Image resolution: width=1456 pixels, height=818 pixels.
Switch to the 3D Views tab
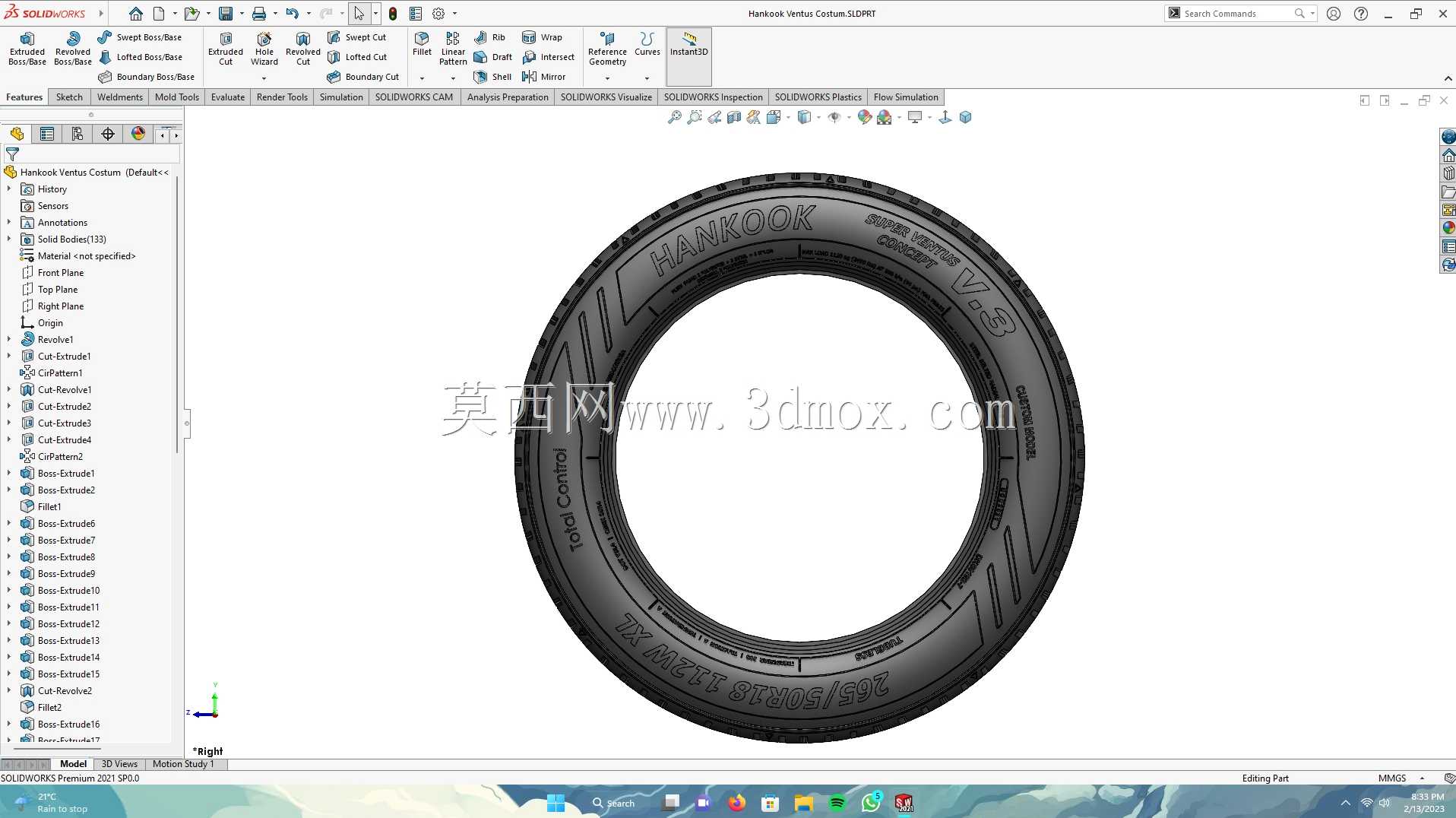tap(119, 764)
